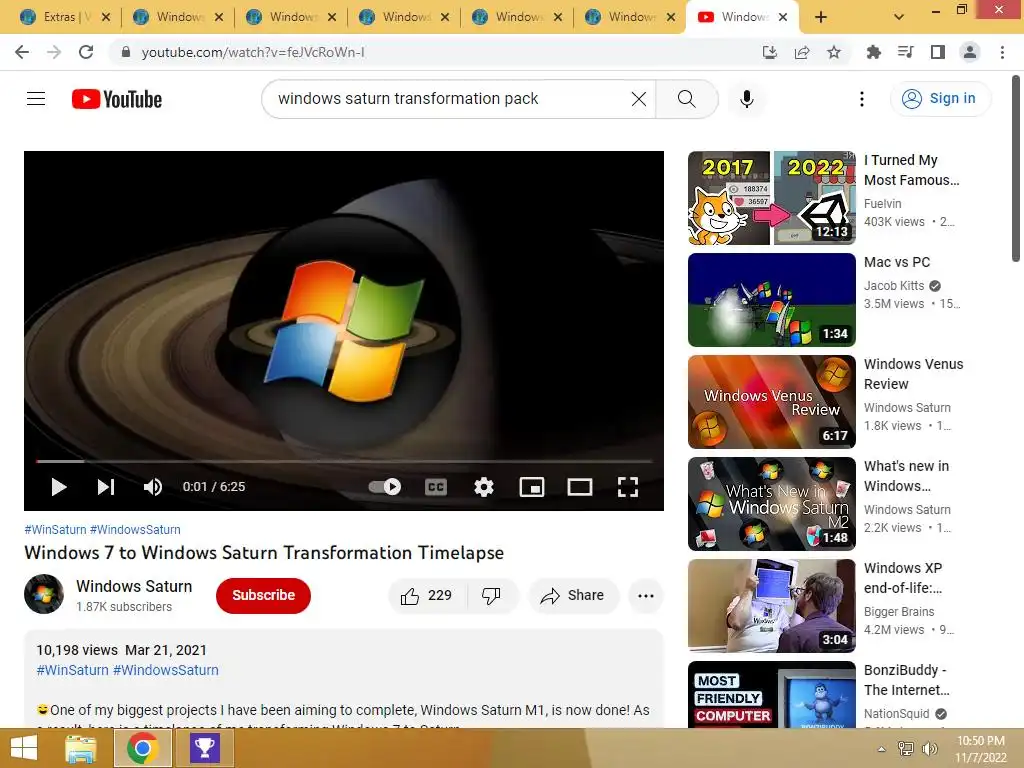
Task: Reload the current page
Action: [86, 52]
